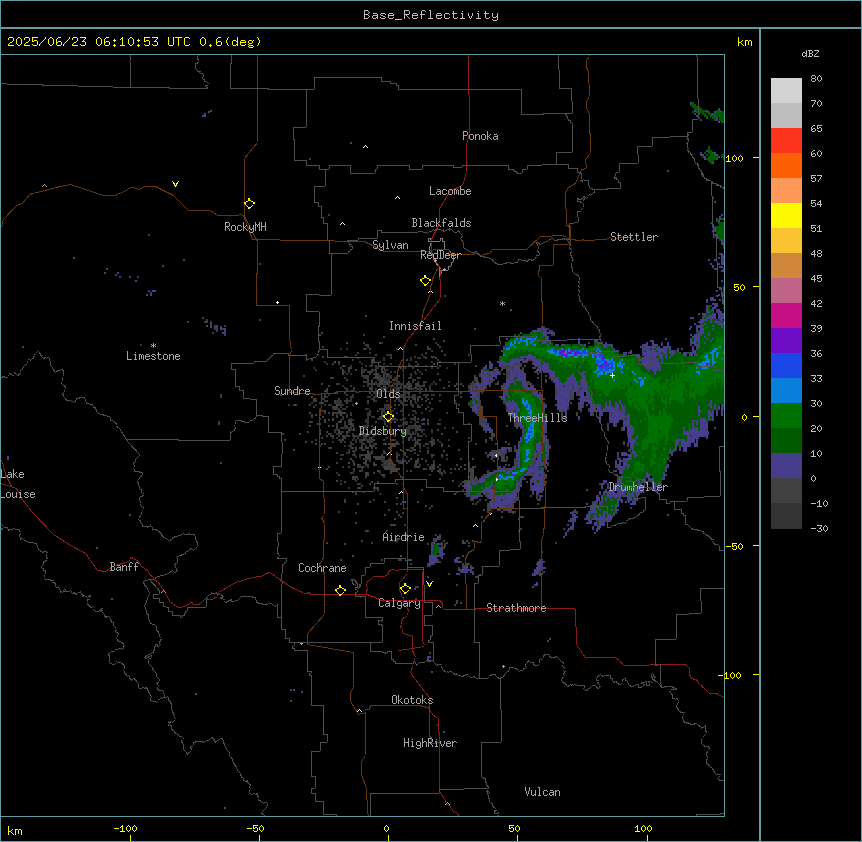Image resolution: width=862 pixels, height=842 pixels.
Task: Select the purple swatch below the 39 label
Action: (786, 341)
